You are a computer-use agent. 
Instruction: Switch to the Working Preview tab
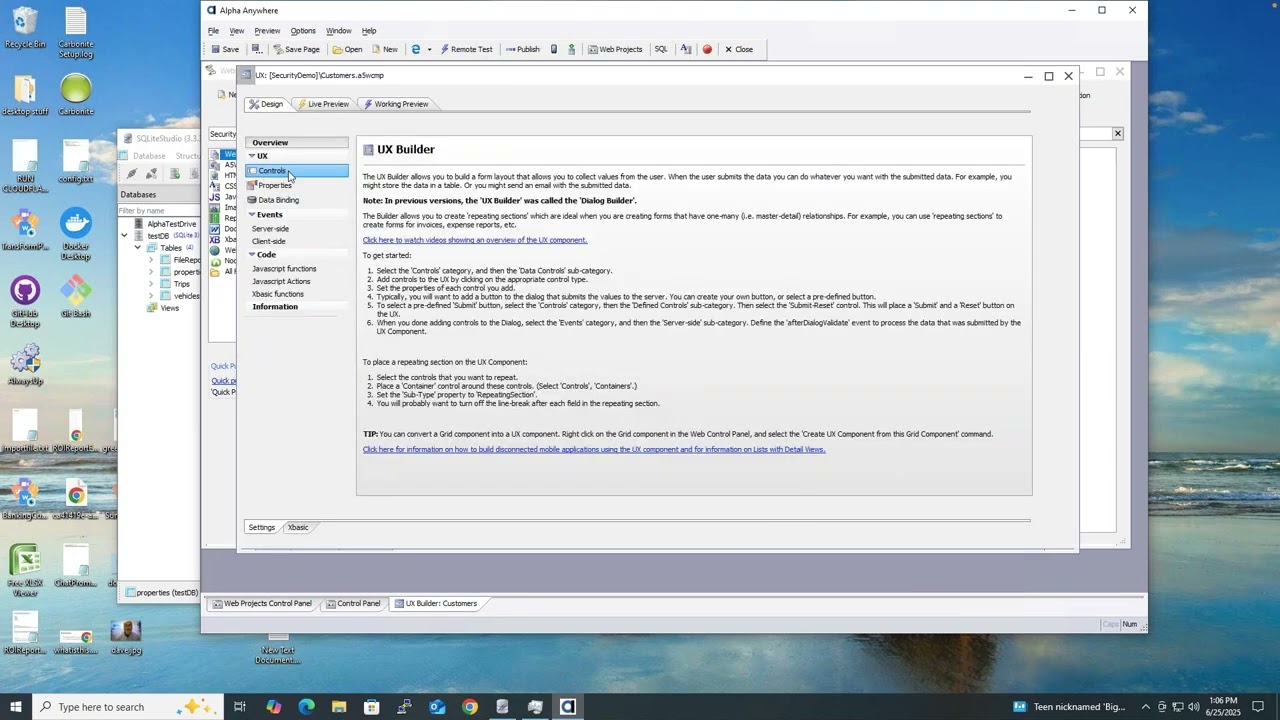(x=396, y=104)
